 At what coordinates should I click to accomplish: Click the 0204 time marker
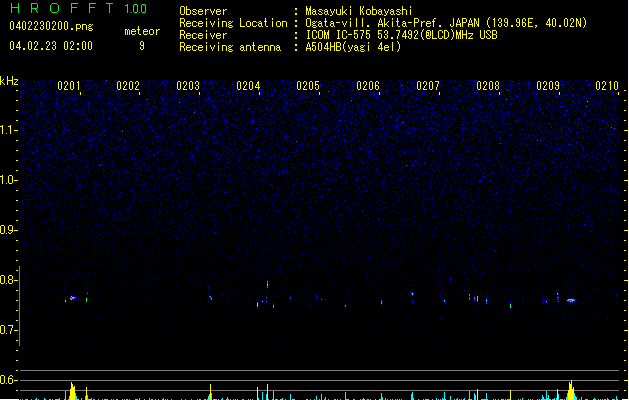point(248,86)
